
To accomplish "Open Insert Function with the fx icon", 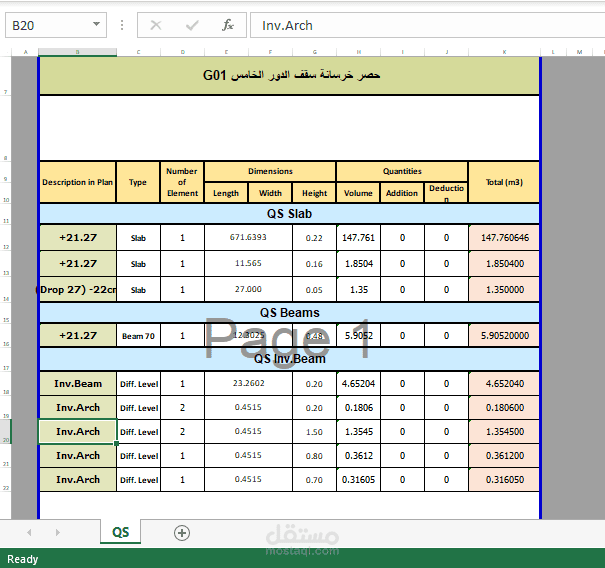I will [228, 25].
